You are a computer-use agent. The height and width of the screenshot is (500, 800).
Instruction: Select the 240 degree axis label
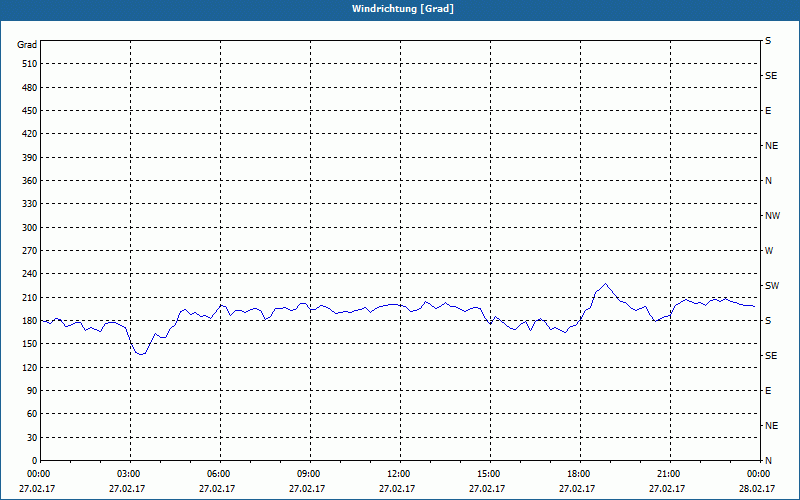click(30, 274)
